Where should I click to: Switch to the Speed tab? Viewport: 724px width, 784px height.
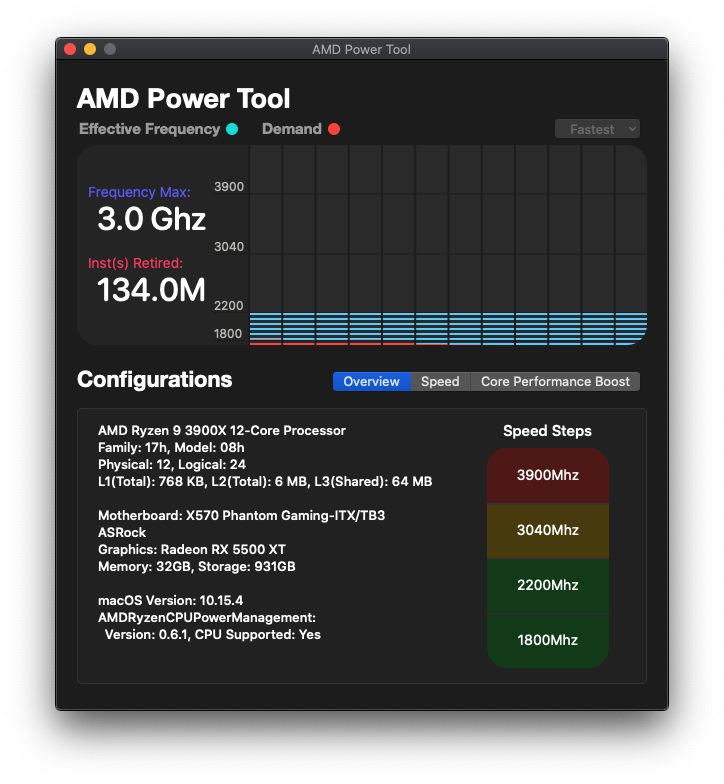440,381
